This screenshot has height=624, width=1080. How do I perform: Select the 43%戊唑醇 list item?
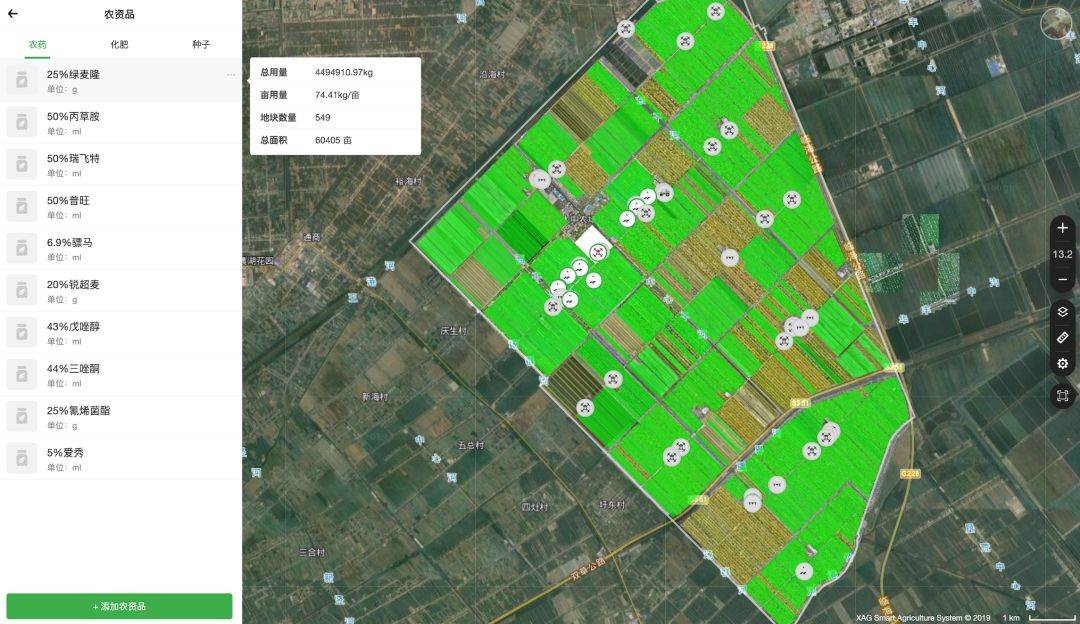(x=120, y=332)
